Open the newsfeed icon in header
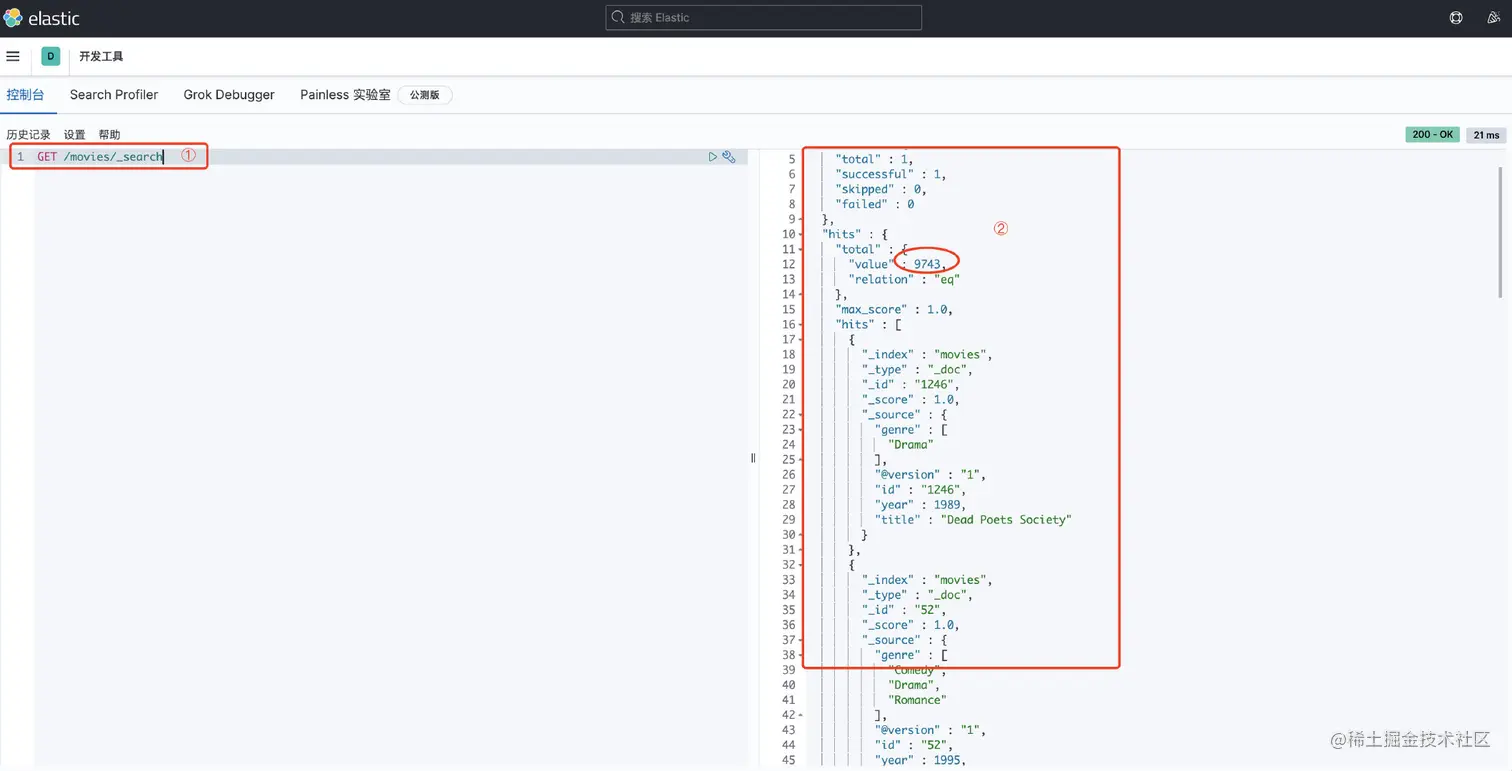 (1494, 18)
